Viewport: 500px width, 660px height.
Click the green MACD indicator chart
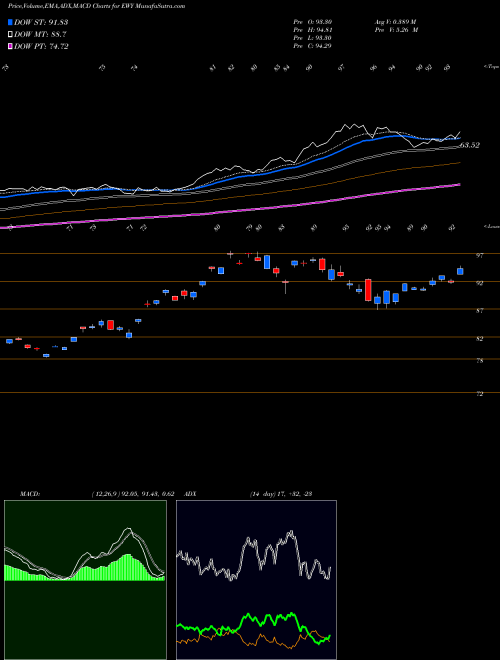pyautogui.click(x=85, y=580)
